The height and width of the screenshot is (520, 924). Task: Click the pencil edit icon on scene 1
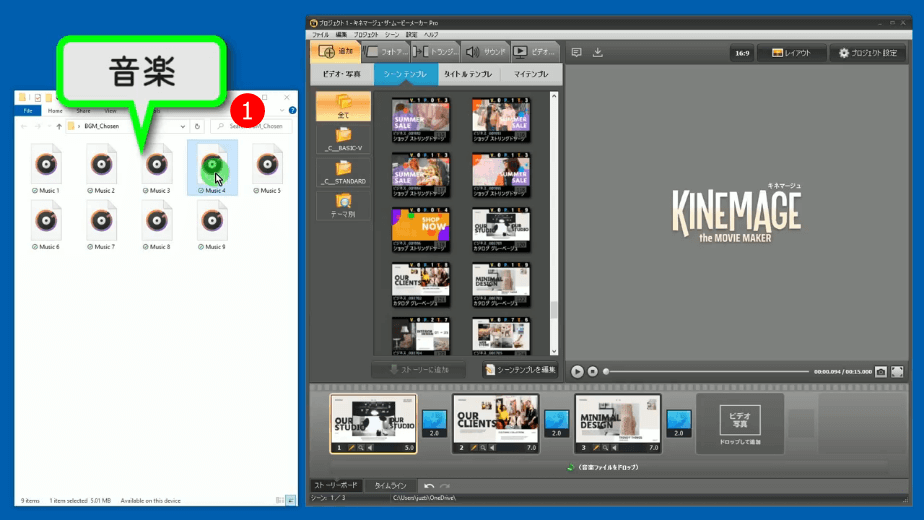349,448
